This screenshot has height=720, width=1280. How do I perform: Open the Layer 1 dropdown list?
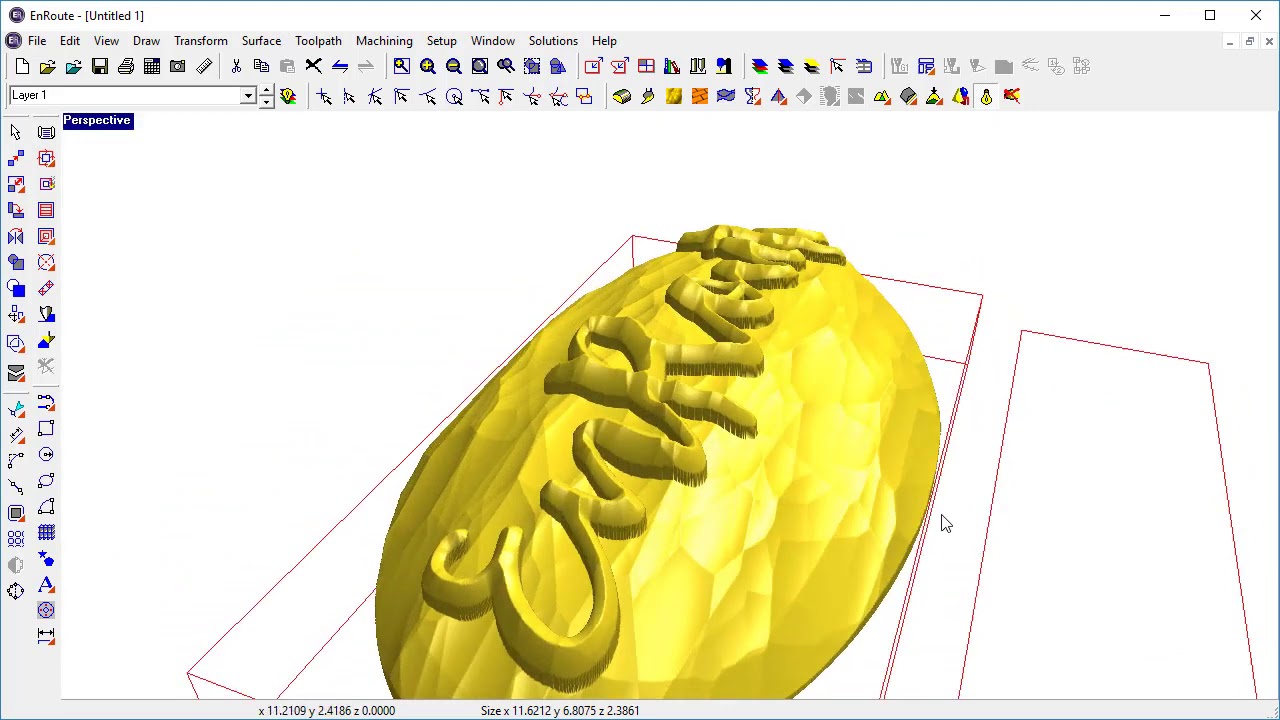pyautogui.click(x=248, y=96)
